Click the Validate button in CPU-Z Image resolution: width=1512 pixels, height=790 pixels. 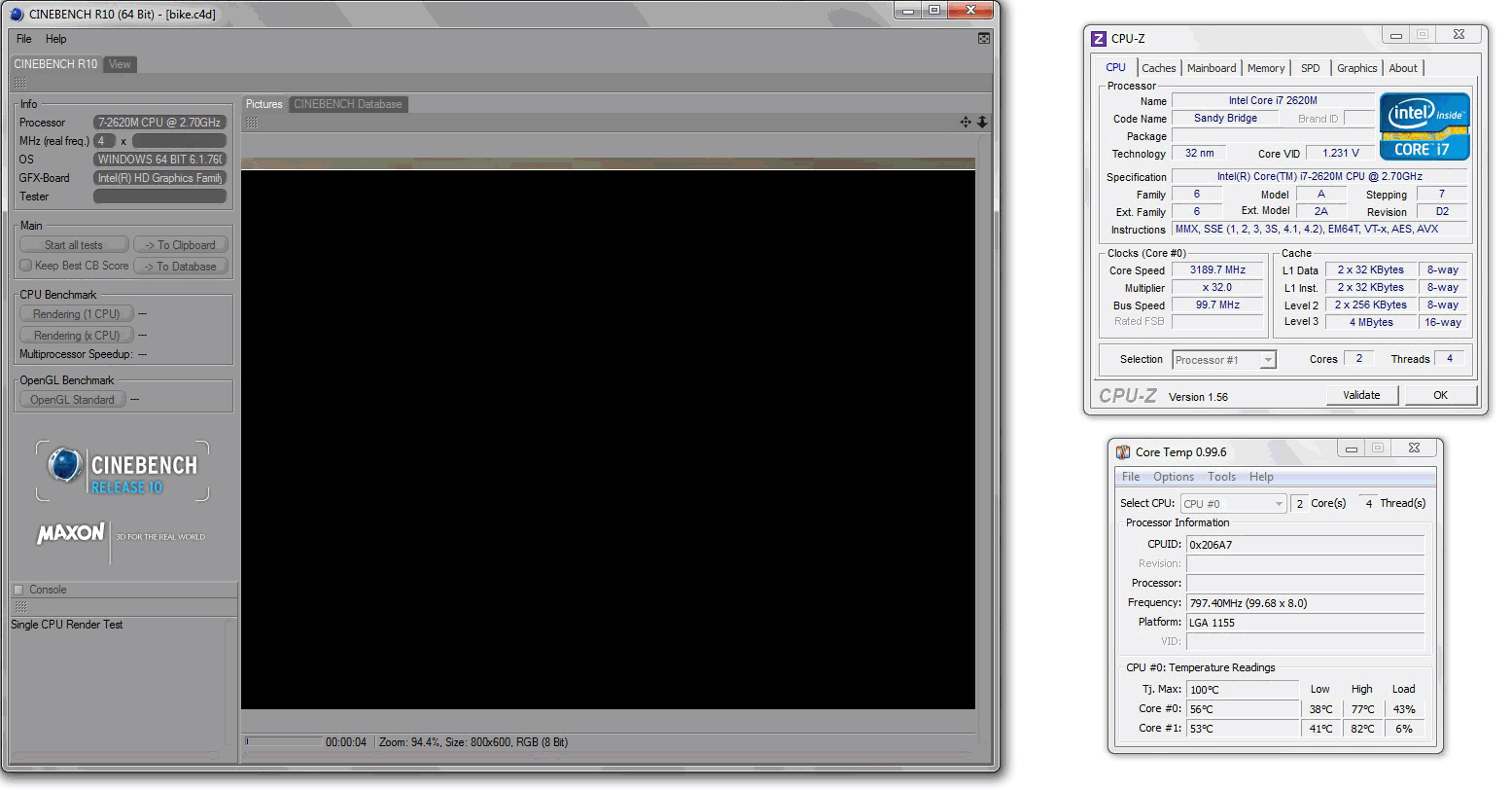pos(1361,395)
